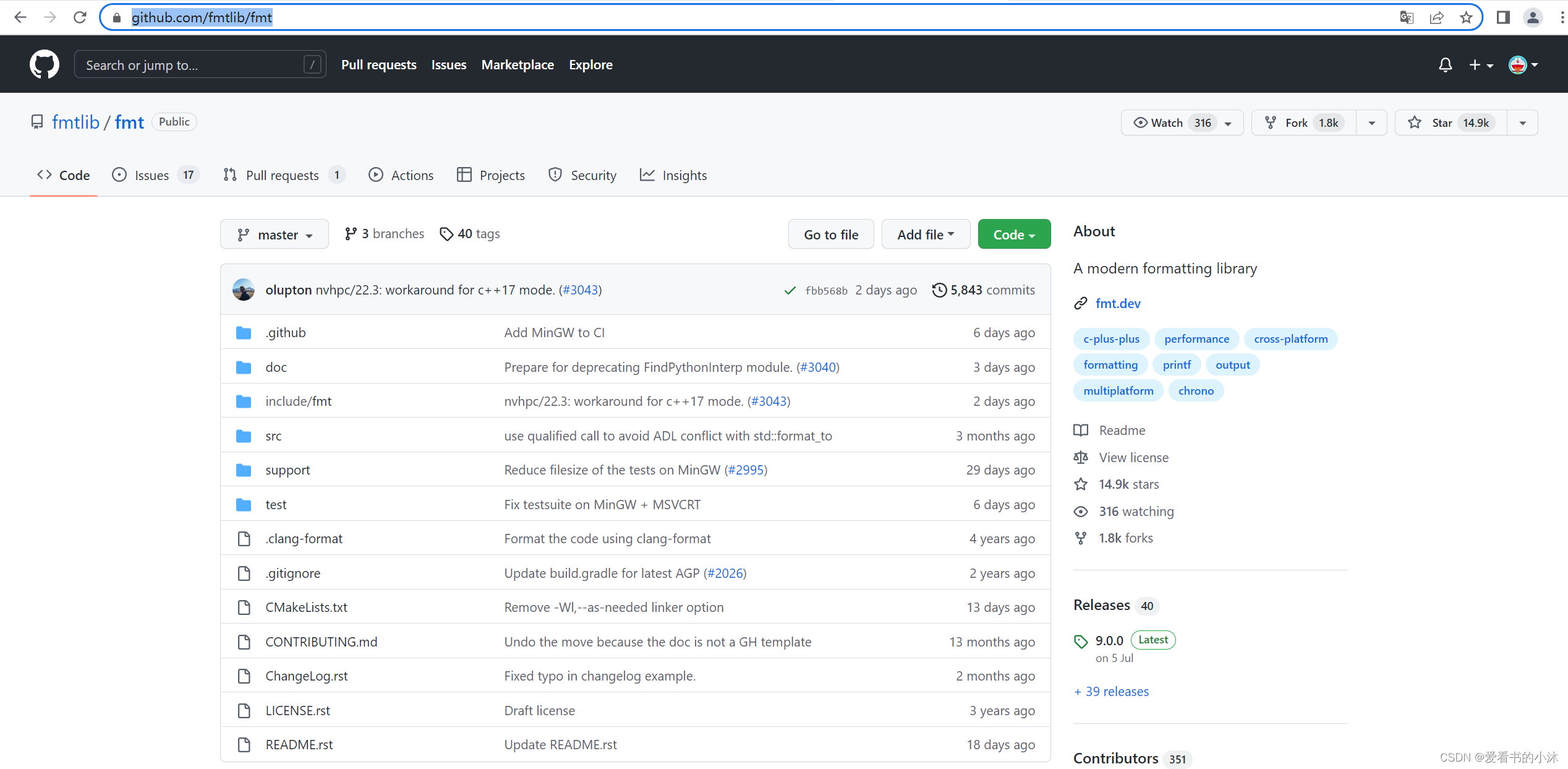View the 3 branches link

(x=385, y=234)
